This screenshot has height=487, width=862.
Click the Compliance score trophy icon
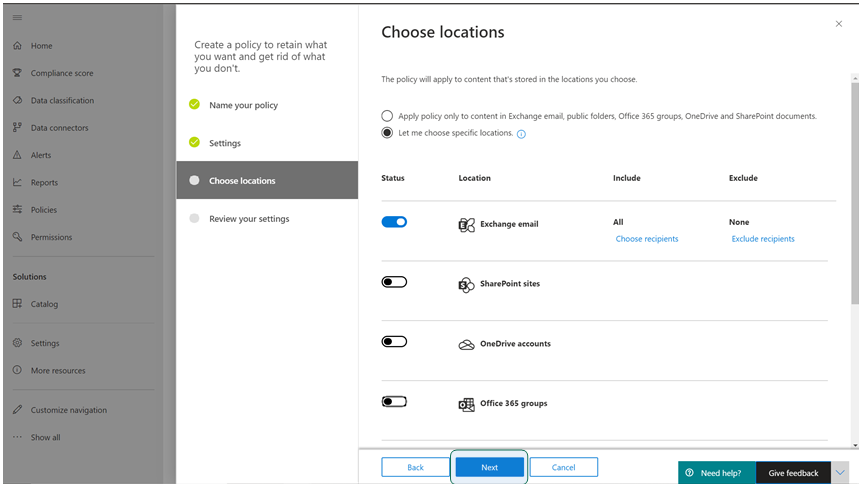(x=18, y=73)
